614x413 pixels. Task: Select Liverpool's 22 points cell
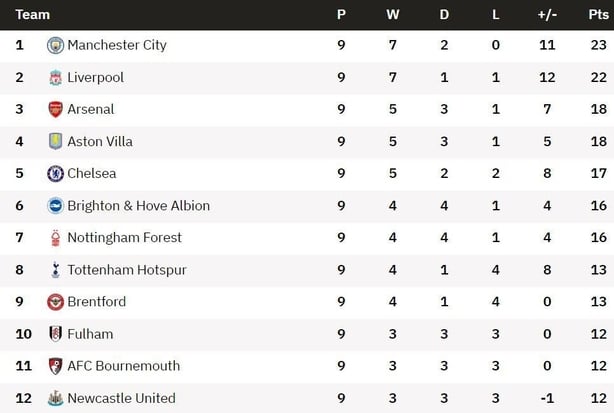(x=598, y=78)
